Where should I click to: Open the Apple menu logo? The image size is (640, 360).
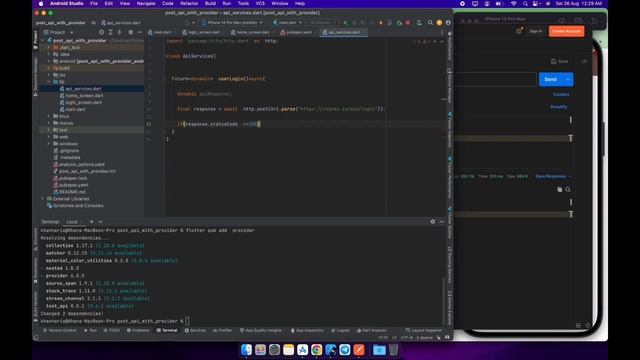[x=41, y=4]
